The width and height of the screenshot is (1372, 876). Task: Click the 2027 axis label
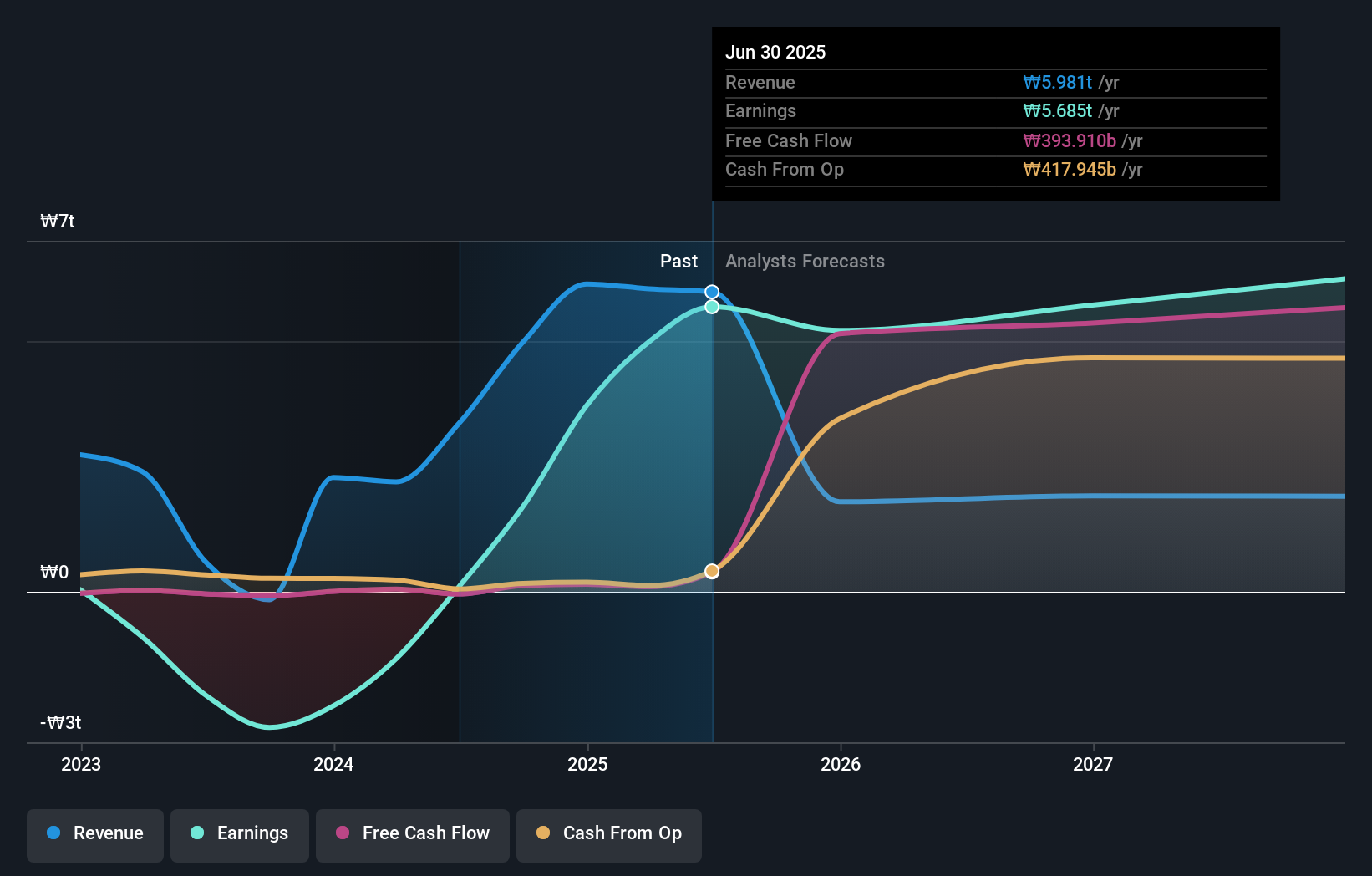[1095, 764]
